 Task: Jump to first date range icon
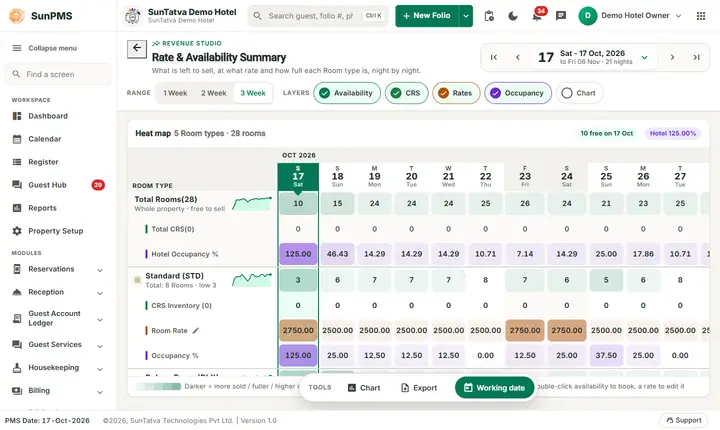click(494, 57)
